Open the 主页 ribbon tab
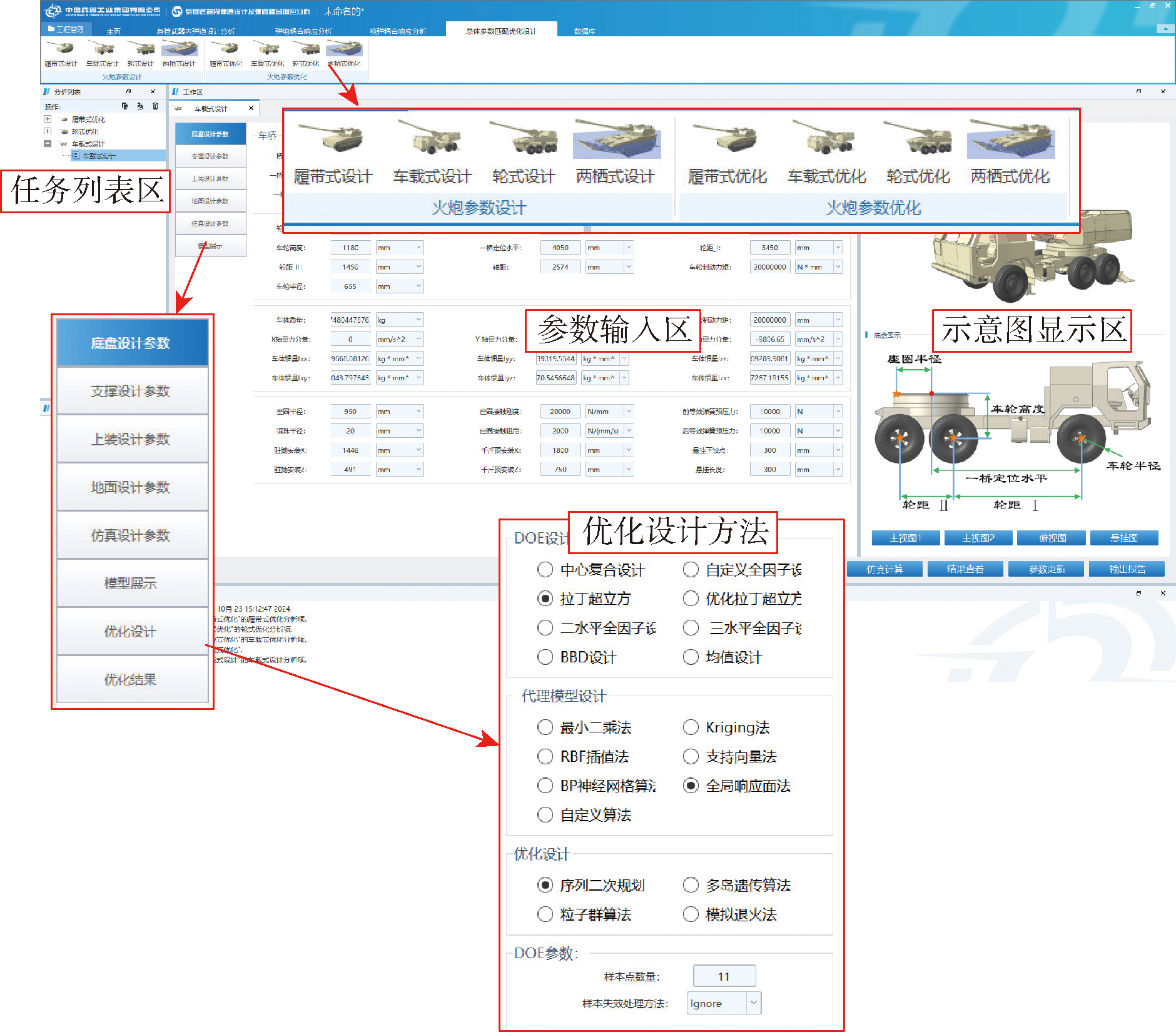Screen dimensions: 1176x1032 click(x=113, y=31)
